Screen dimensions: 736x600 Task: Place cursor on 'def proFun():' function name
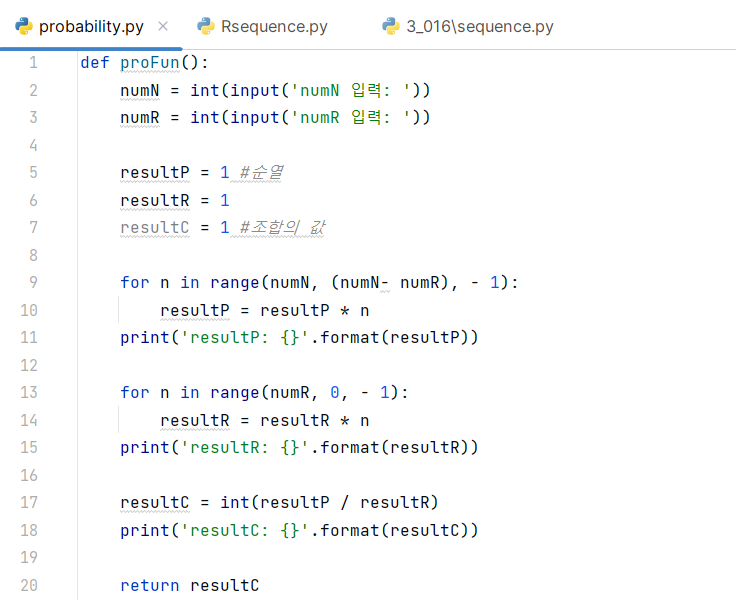click(x=150, y=62)
